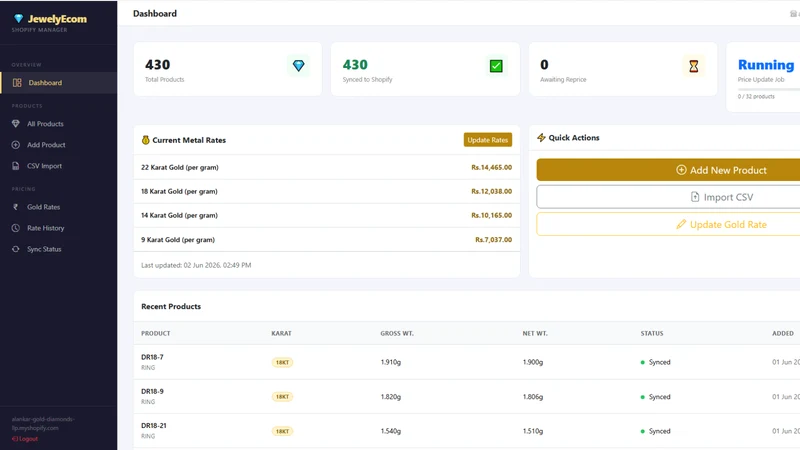This screenshot has width=800, height=450.
Task: Click the blue diamond icon on Total Products card
Action: coord(298,66)
